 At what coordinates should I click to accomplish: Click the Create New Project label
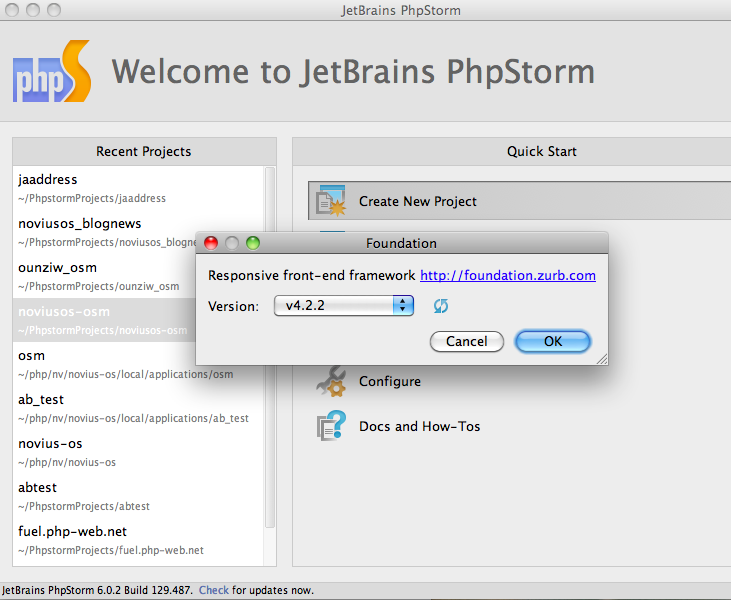[x=418, y=201]
